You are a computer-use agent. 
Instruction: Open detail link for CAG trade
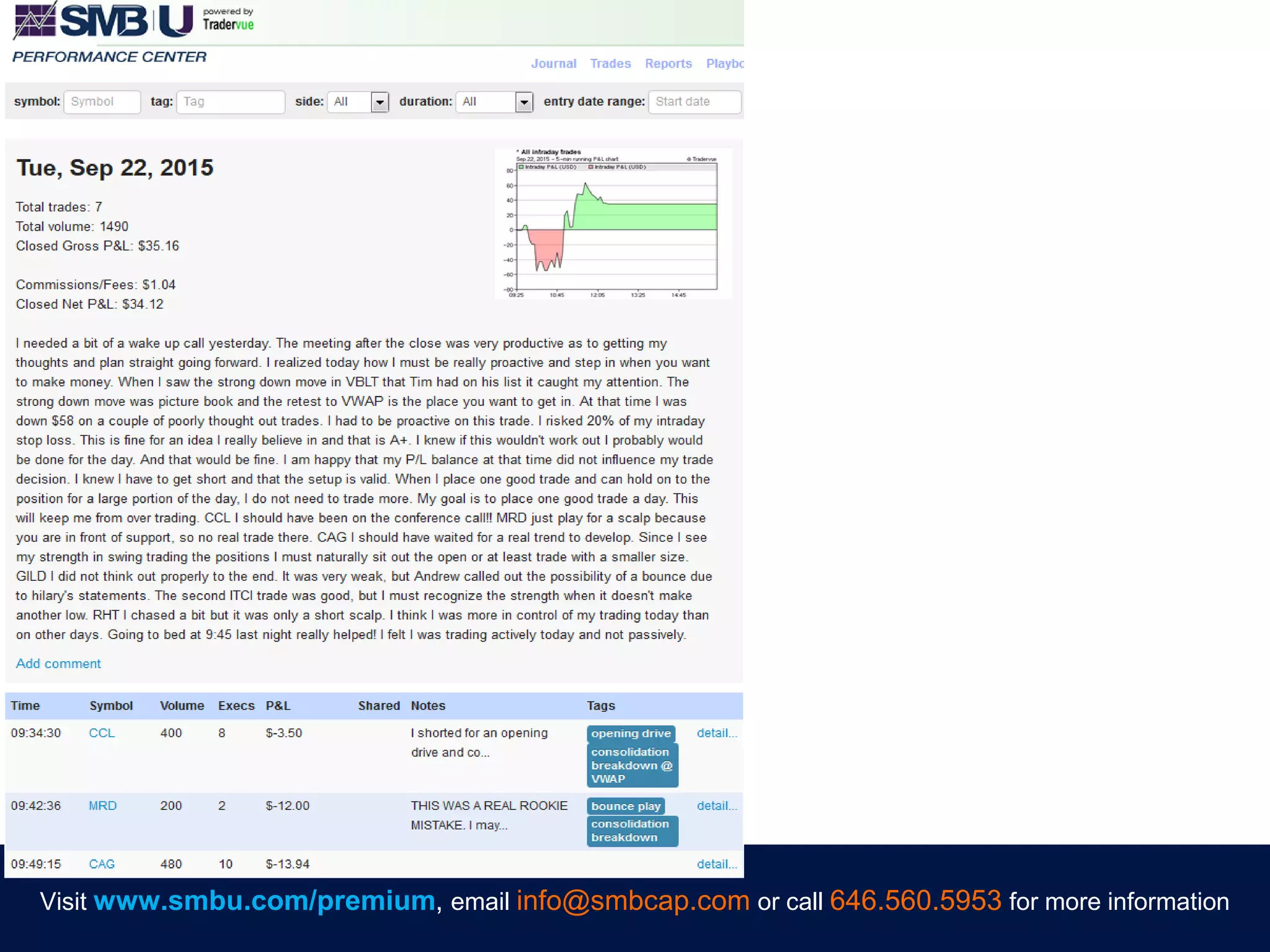[716, 864]
